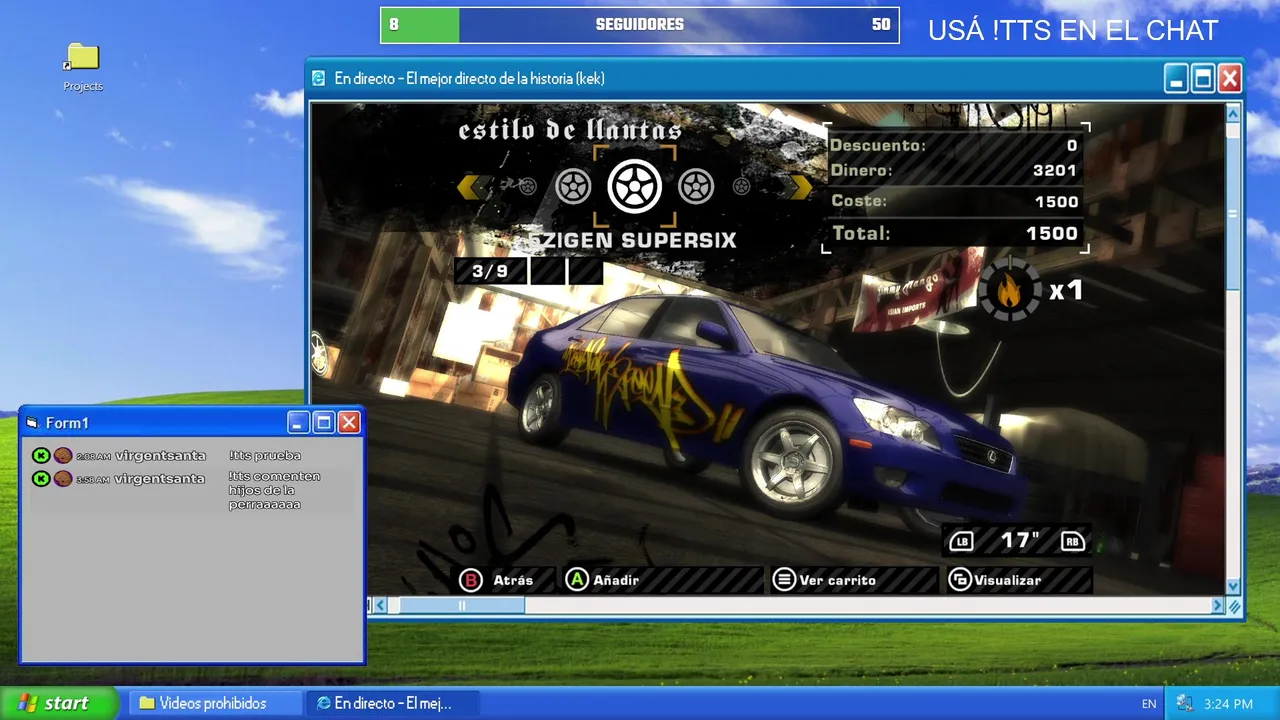The height and width of the screenshot is (720, 1280).
Task: Go to the previous rim style with the left arrow
Action: tap(470, 186)
